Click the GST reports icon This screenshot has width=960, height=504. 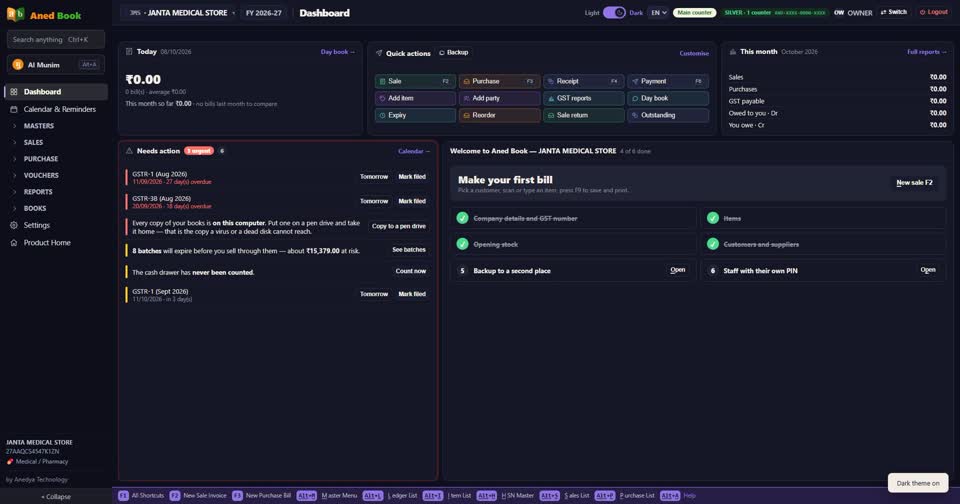point(550,98)
